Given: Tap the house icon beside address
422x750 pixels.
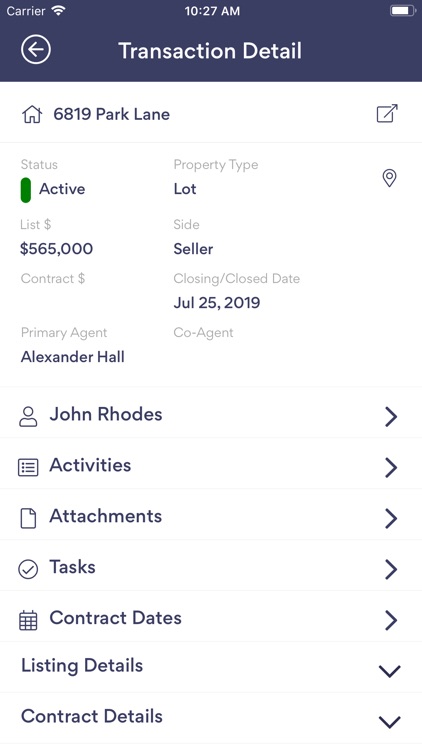Looking at the screenshot, I should click(x=32, y=114).
